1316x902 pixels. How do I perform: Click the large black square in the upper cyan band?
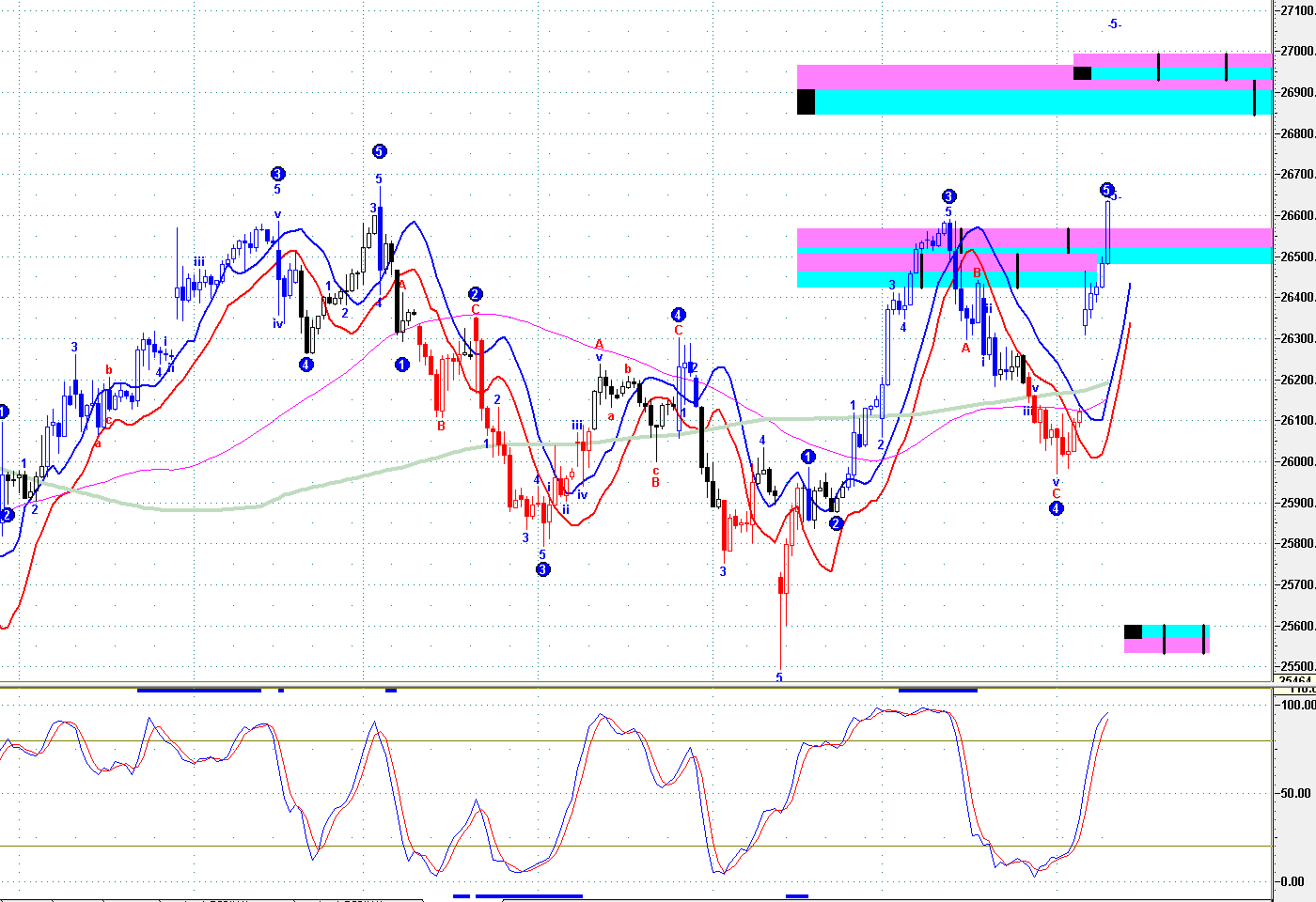coord(806,101)
